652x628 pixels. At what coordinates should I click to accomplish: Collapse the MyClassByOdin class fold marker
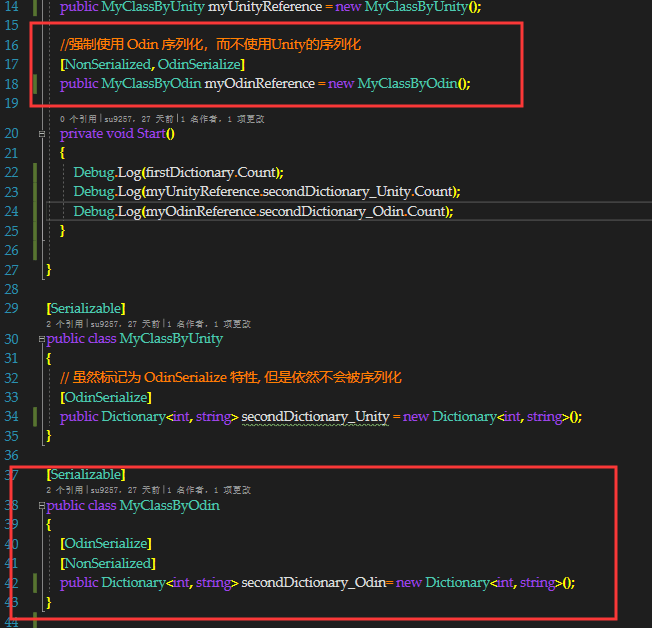click(41, 506)
